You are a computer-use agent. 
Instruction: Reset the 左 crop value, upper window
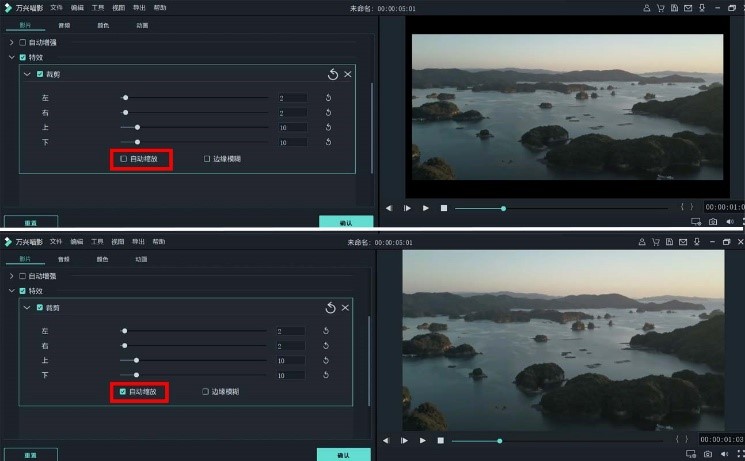[x=328, y=98]
